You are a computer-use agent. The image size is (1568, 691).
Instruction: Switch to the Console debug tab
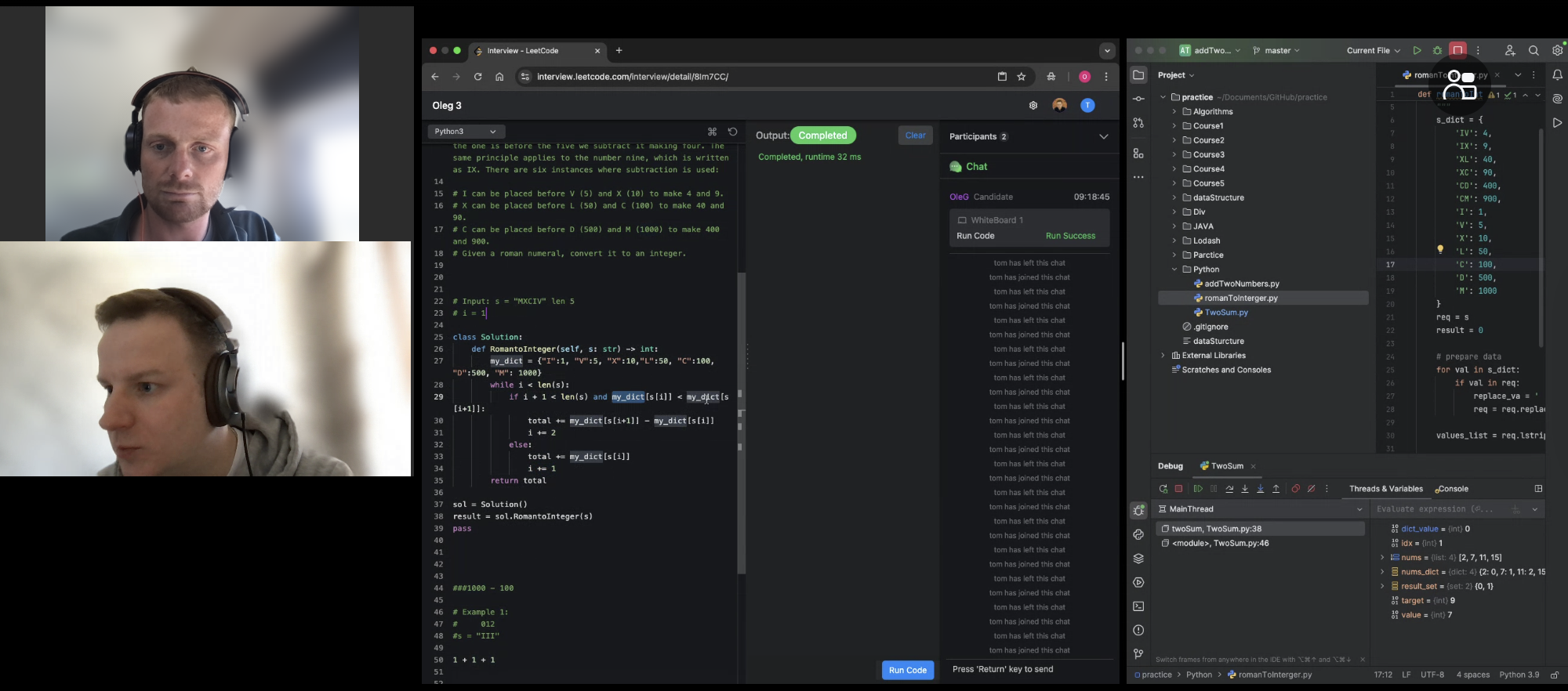click(x=1452, y=489)
